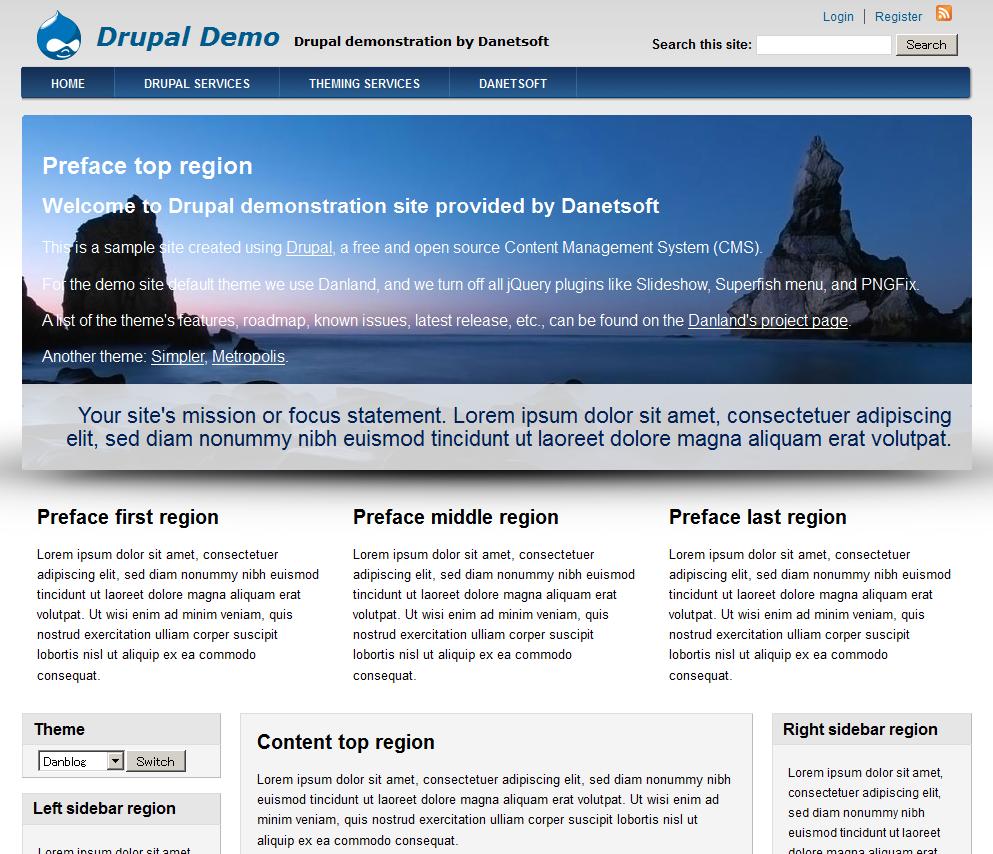Click the Drupal drop logo icon
This screenshot has height=854, width=993.
(59, 35)
